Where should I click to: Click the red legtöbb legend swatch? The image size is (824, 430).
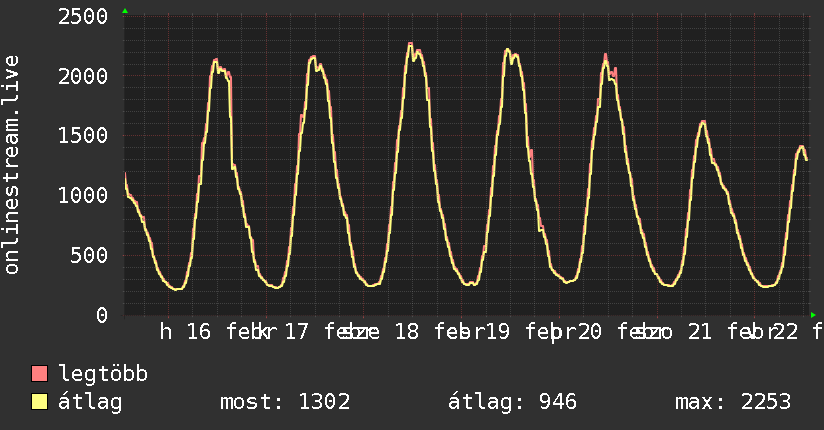[x=40, y=375]
